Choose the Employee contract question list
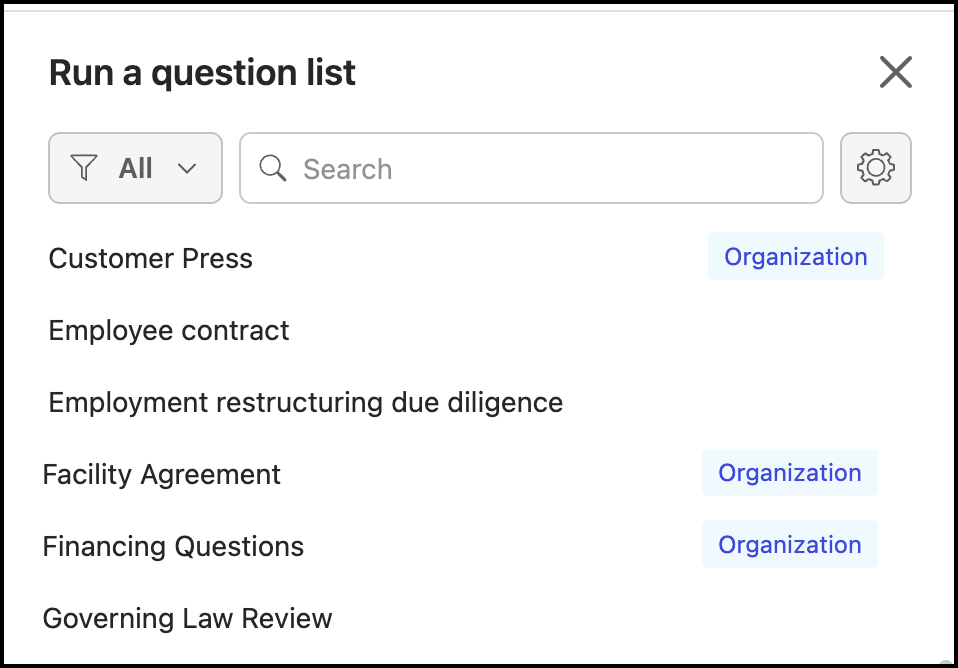The height and width of the screenshot is (668, 958). pyautogui.click(x=169, y=330)
